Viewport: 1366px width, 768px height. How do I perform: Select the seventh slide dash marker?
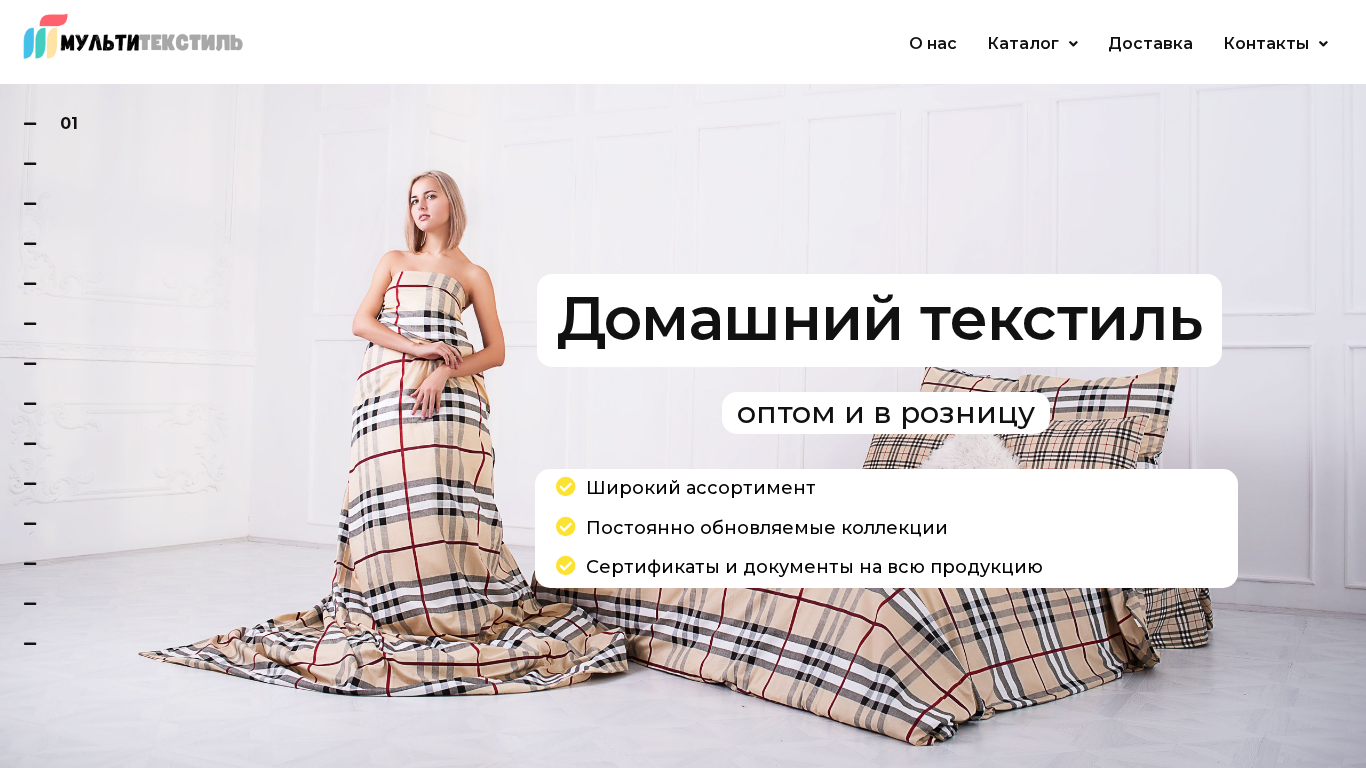click(30, 363)
